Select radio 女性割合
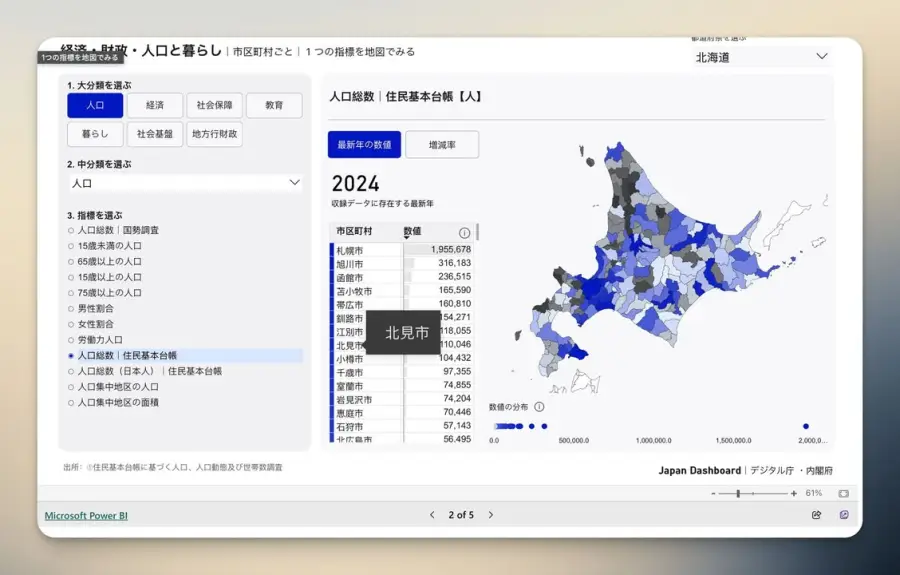900x575 pixels. [91, 324]
